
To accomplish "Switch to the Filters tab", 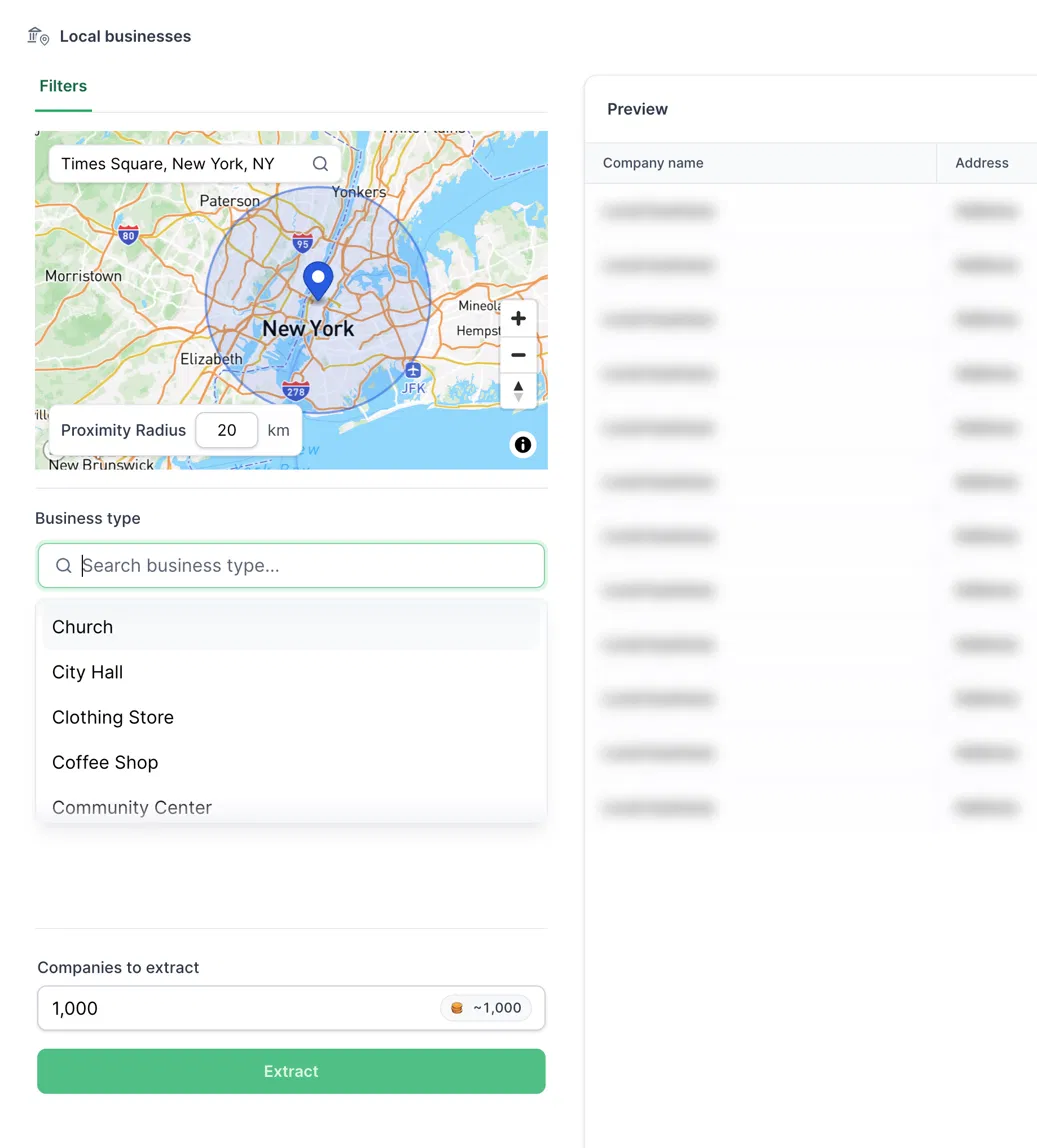I will click(63, 86).
